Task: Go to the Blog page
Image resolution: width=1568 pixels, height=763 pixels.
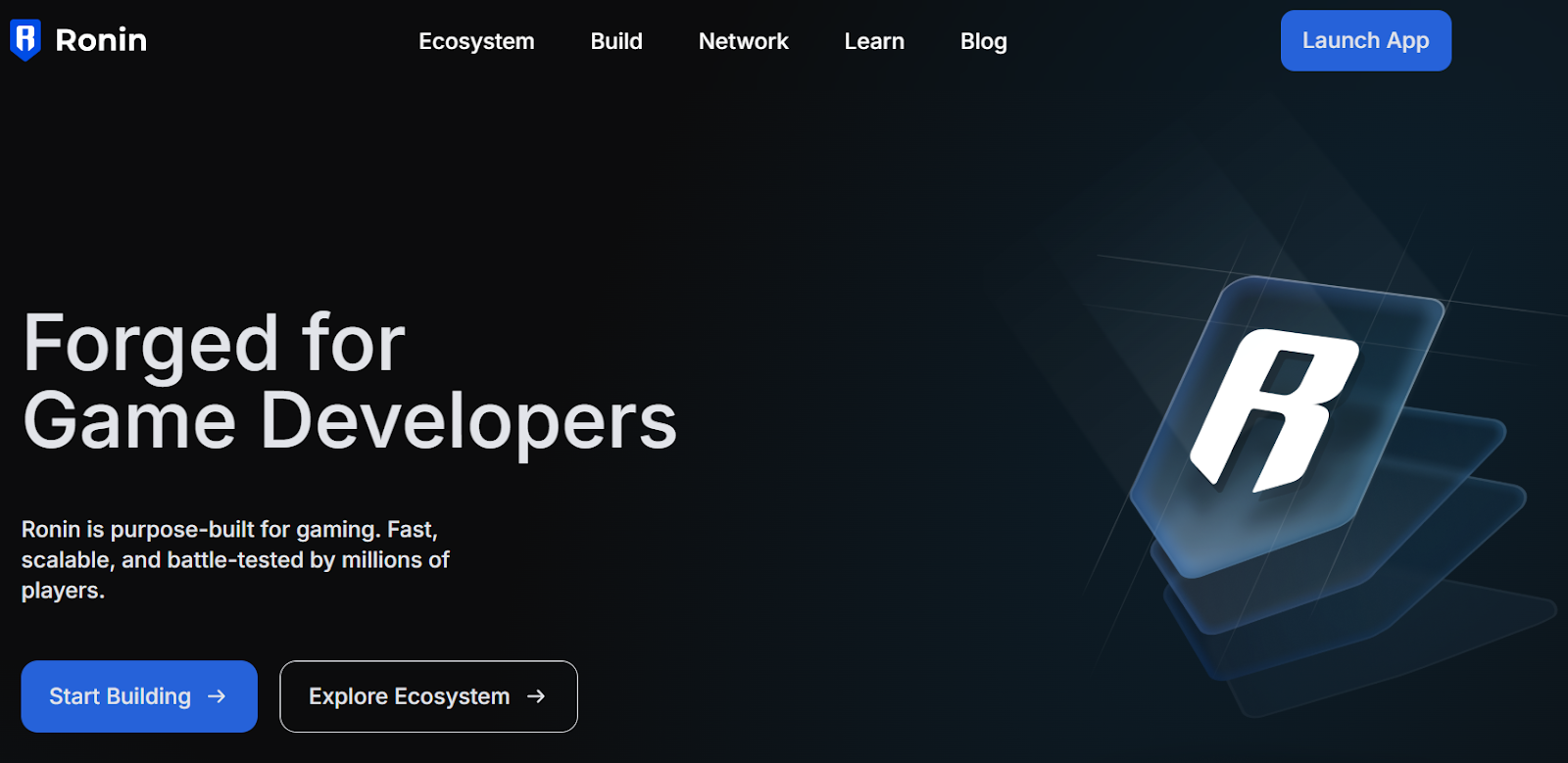Action: coord(983,41)
